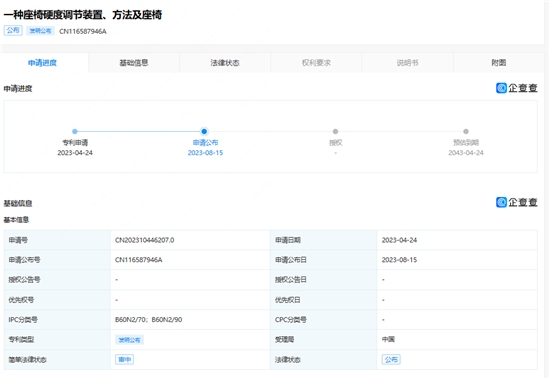
Task: Click the 审中 status badge
Action: [x=125, y=359]
